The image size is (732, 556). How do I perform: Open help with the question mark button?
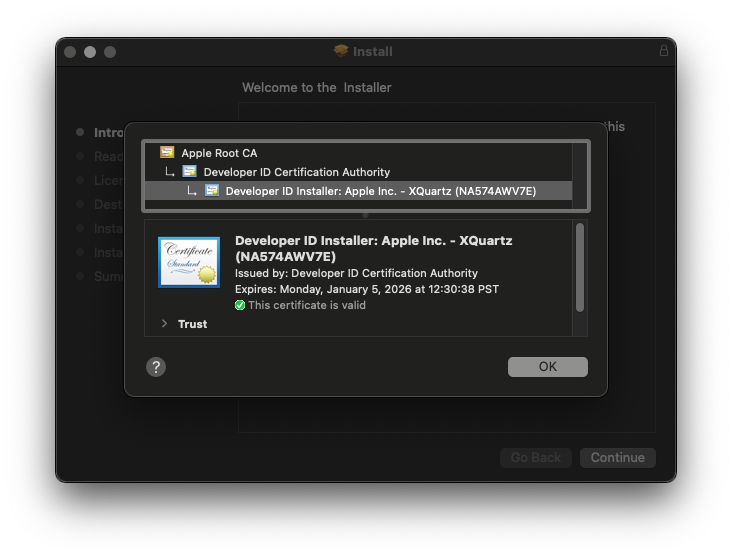[x=156, y=367]
